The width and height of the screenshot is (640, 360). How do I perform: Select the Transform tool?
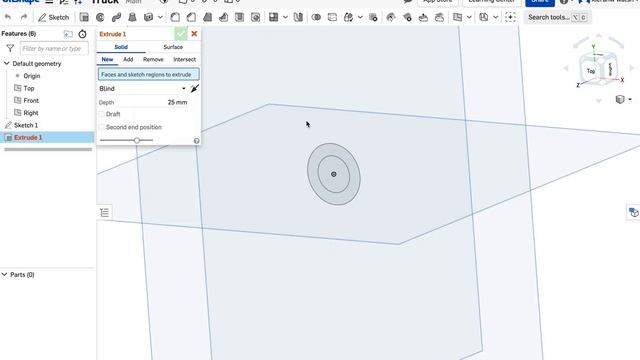(348, 17)
